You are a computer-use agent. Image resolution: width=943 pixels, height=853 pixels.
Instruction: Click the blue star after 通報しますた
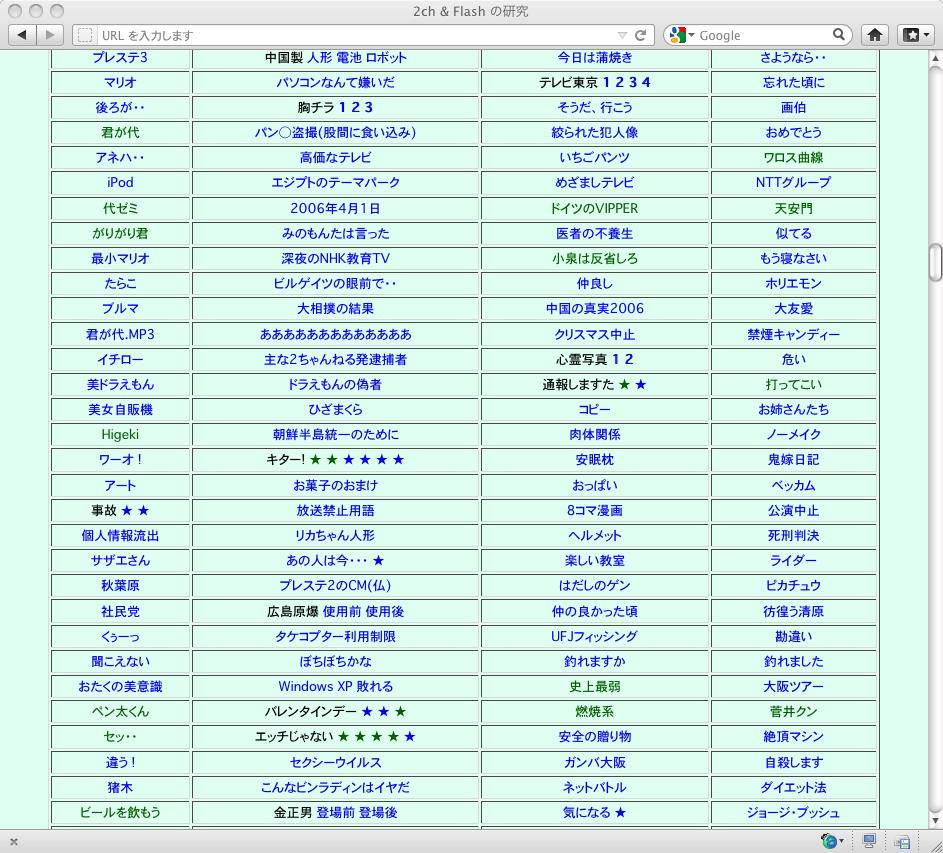click(641, 384)
